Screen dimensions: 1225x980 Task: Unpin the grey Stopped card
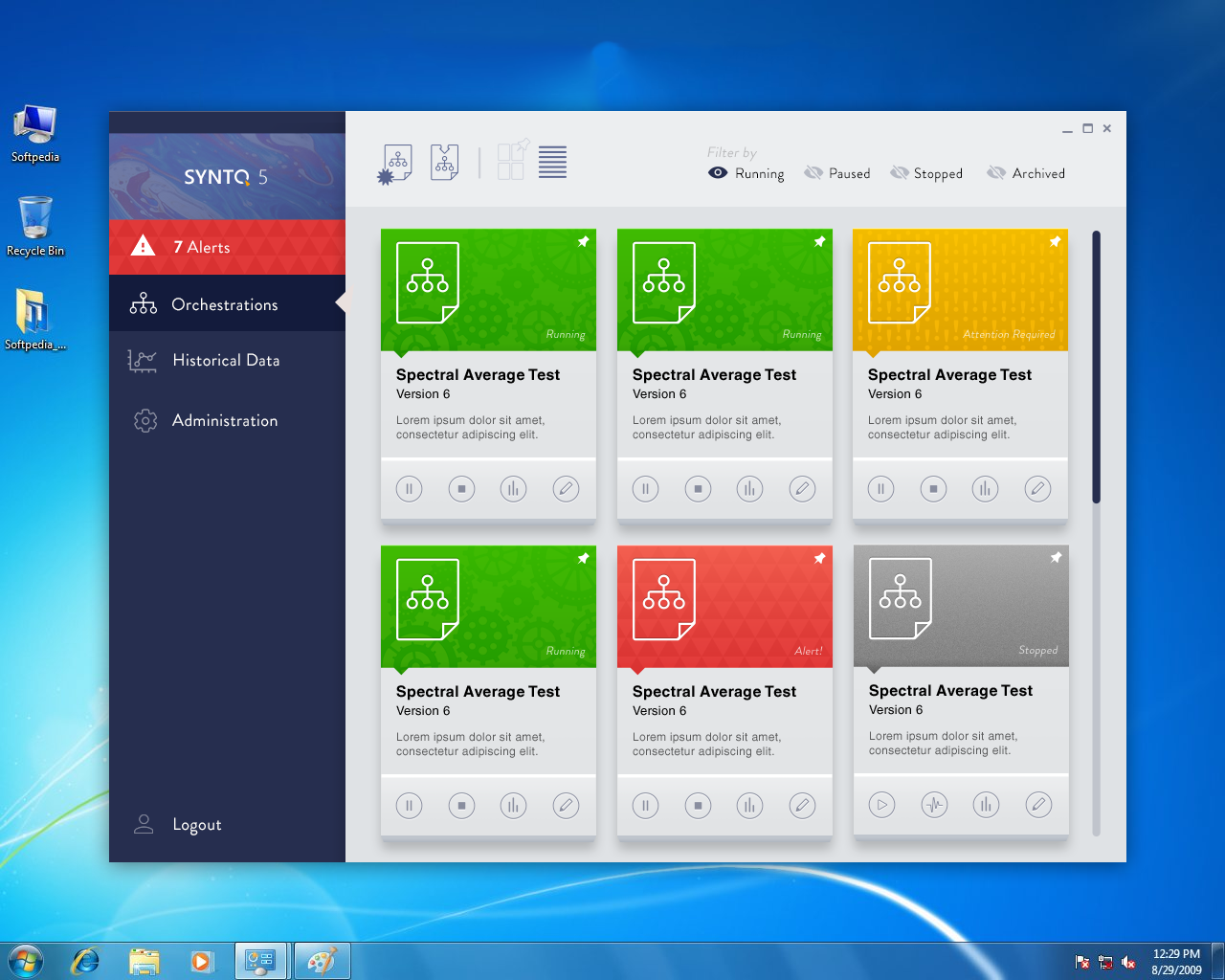1056,558
